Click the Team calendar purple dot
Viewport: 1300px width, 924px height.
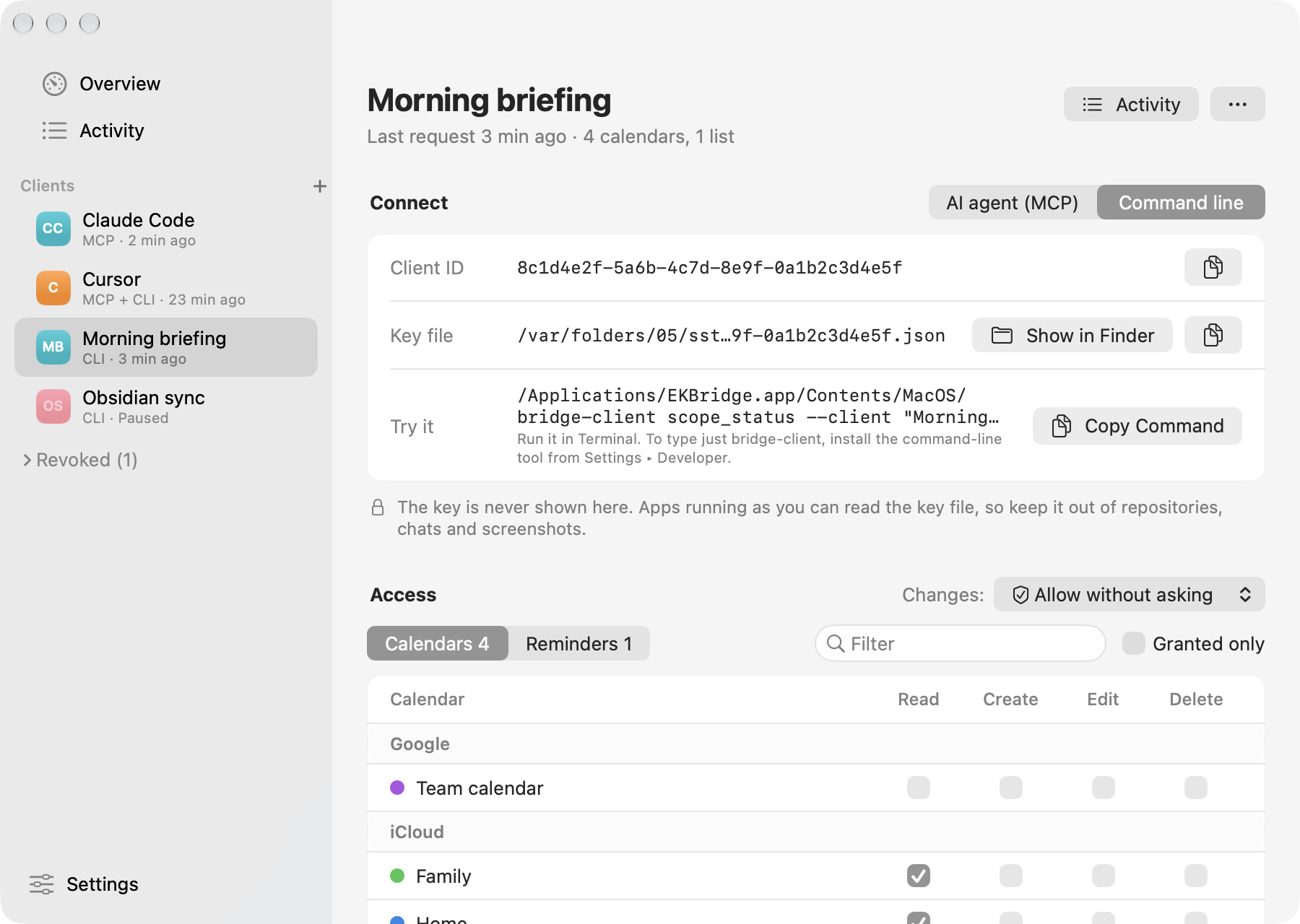tap(397, 788)
